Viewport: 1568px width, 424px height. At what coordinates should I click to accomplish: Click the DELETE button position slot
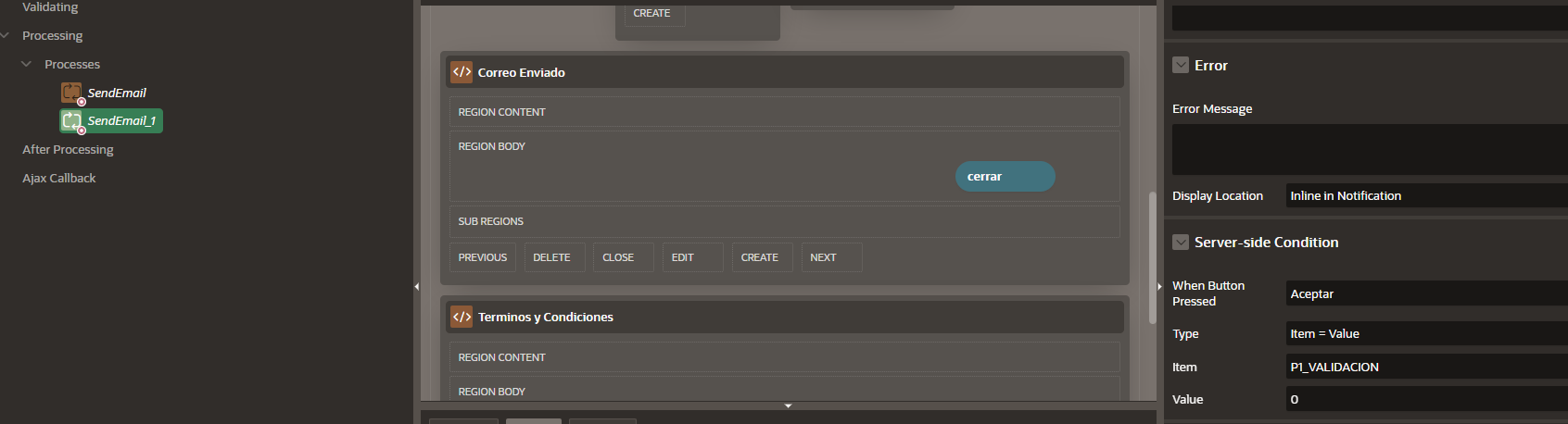point(554,257)
